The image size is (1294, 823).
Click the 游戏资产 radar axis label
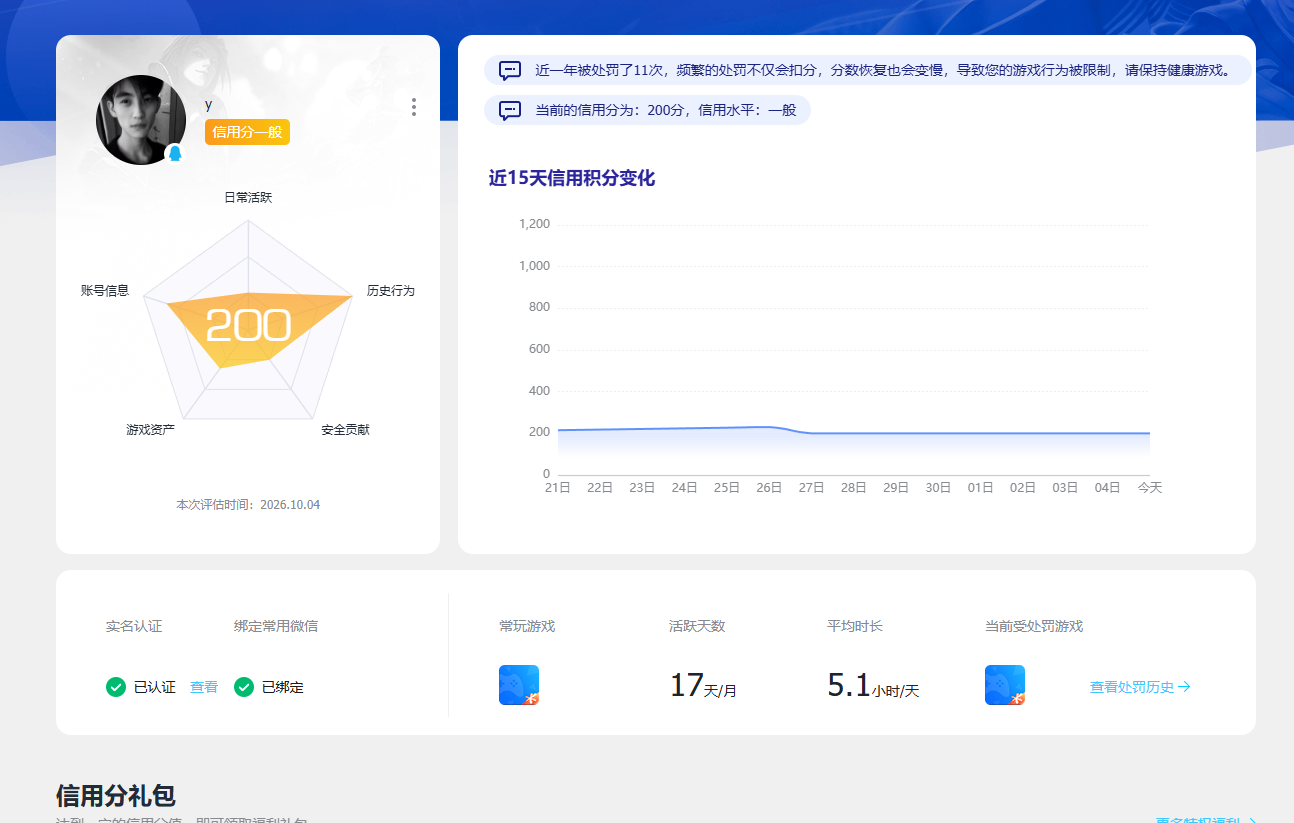151,430
